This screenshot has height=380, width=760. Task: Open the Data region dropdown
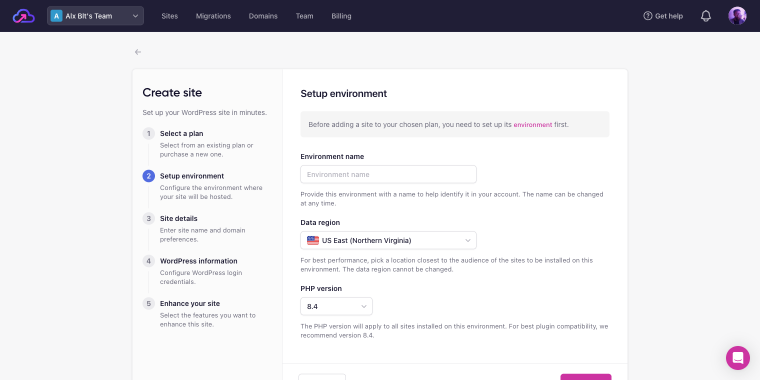388,240
